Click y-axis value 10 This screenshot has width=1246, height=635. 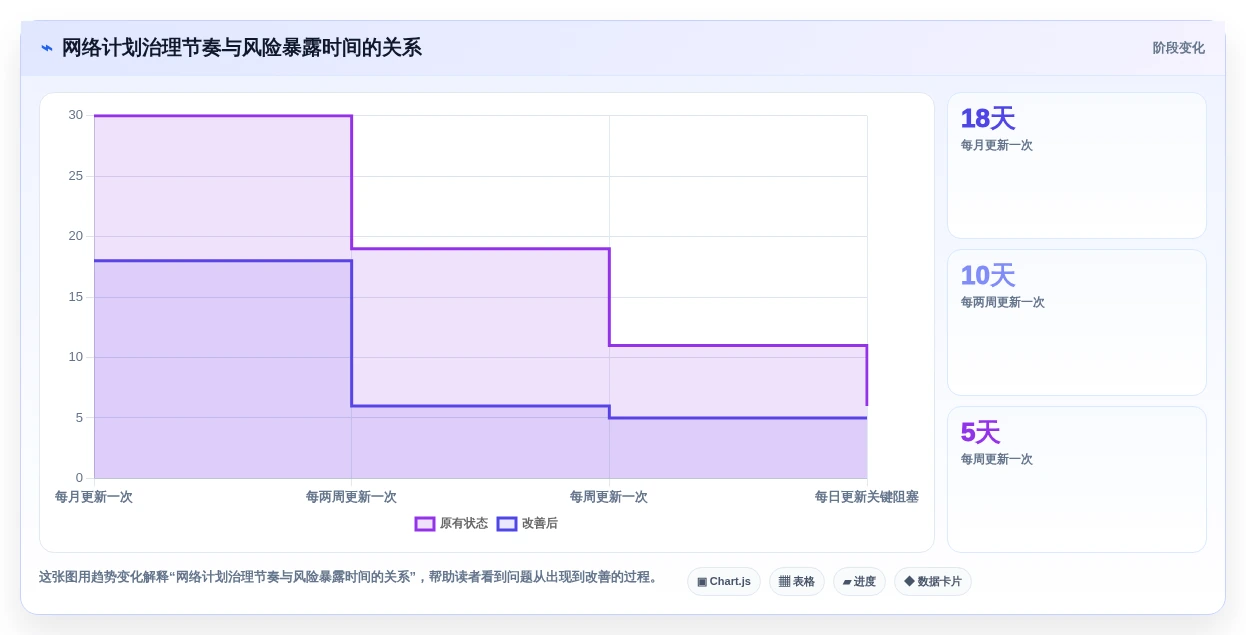pyautogui.click(x=76, y=357)
